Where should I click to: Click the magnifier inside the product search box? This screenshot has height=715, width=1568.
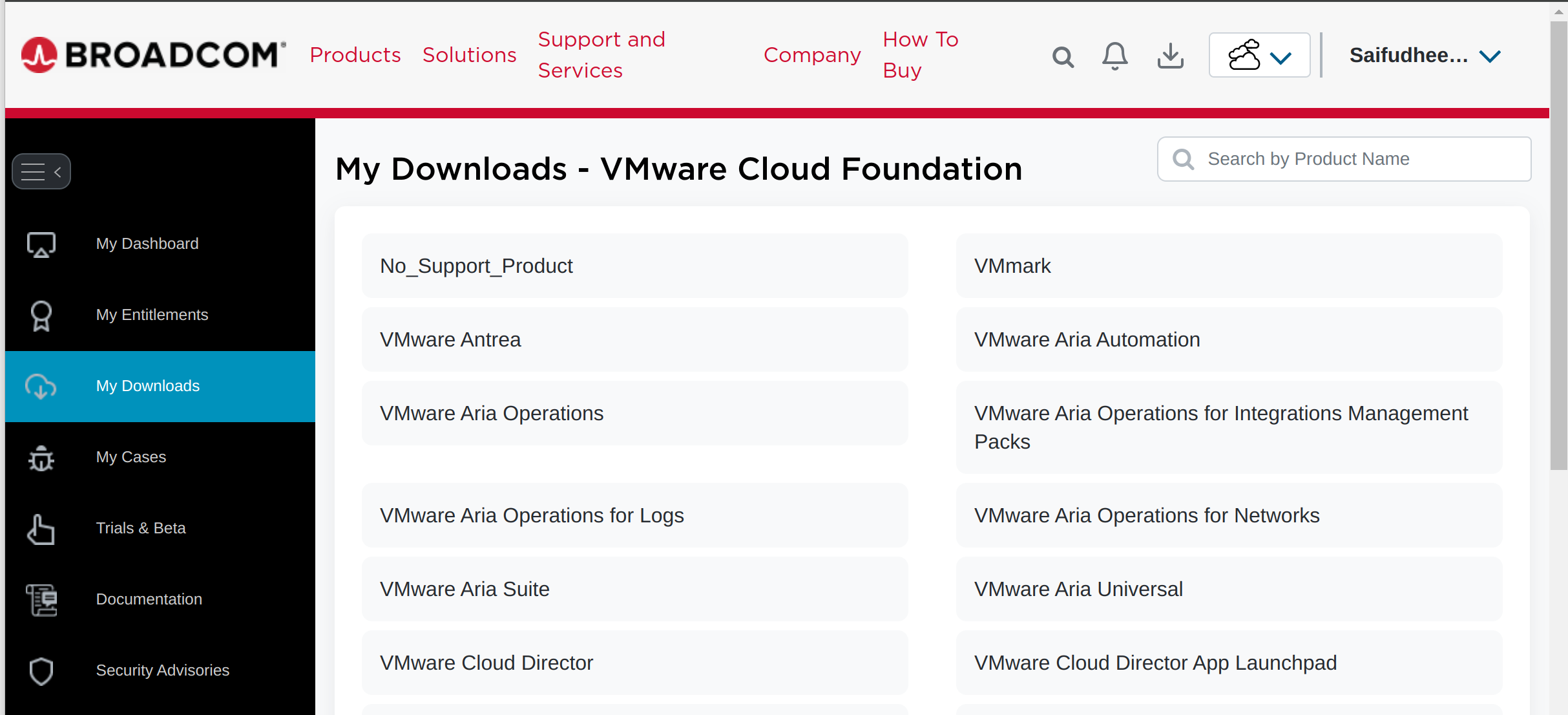[x=1183, y=159]
